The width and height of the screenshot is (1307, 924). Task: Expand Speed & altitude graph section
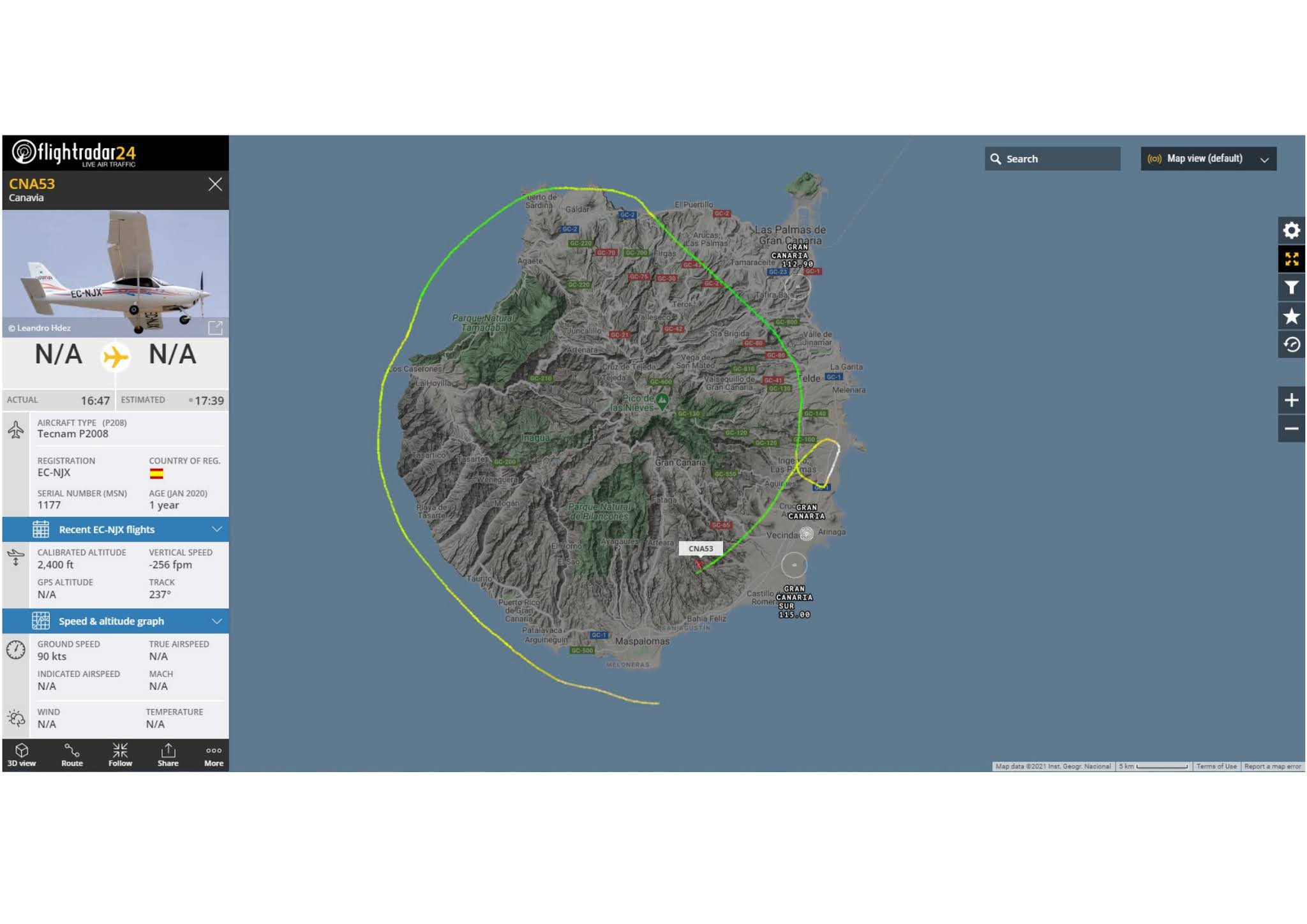[116, 621]
